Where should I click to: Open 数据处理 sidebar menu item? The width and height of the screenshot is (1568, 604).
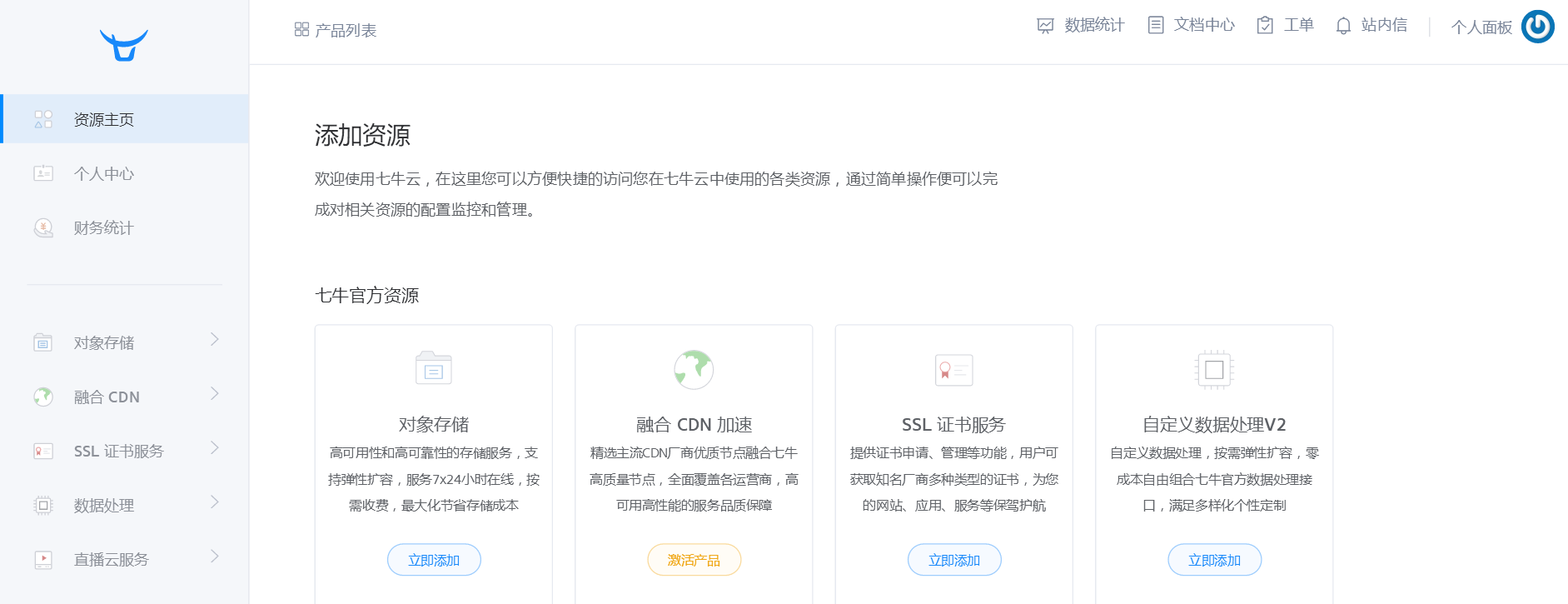[x=125, y=505]
